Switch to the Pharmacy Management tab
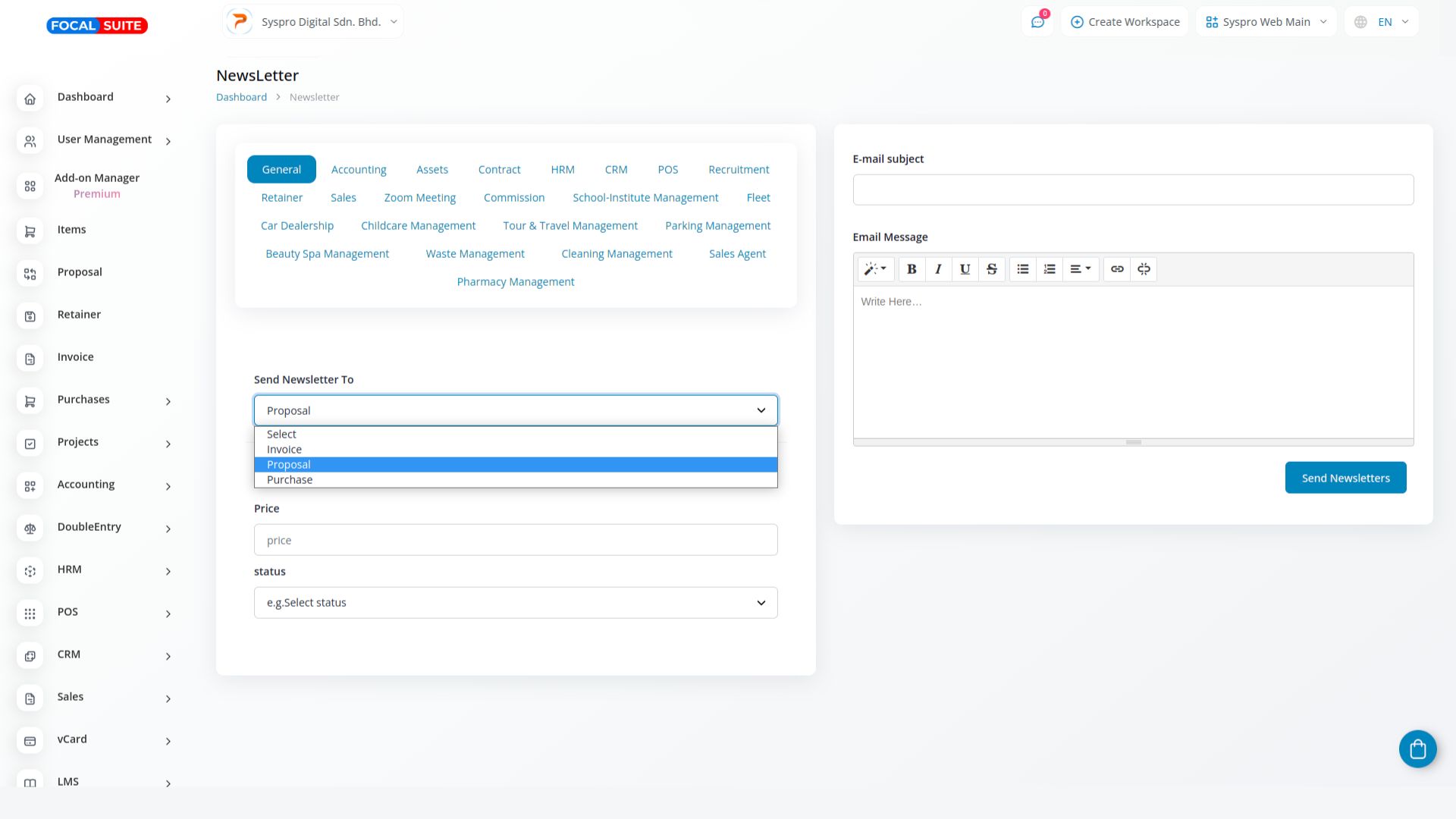1456x819 pixels. click(516, 282)
